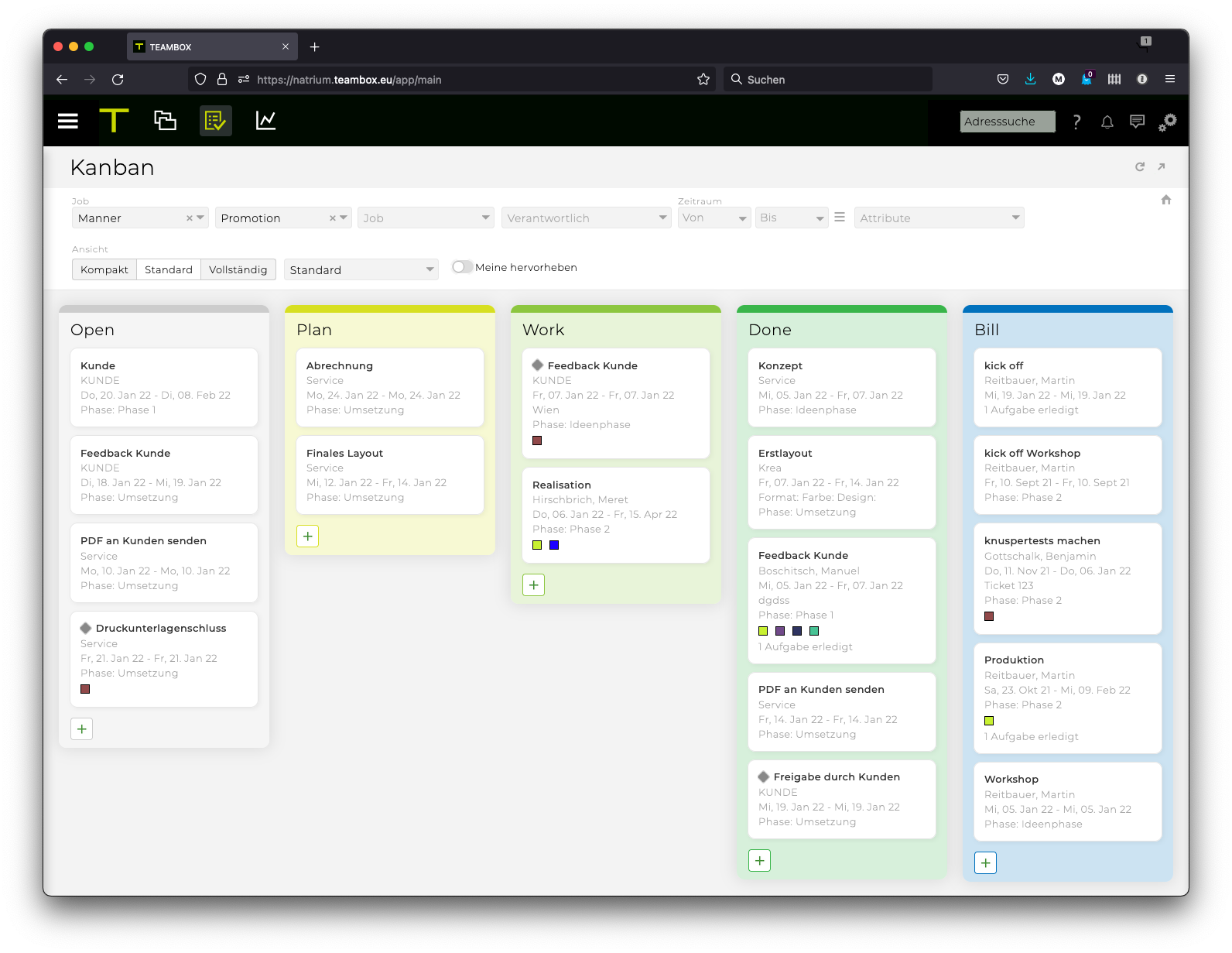Open the windows overview icon
The height and width of the screenshot is (953, 1232).
pyautogui.click(x=165, y=121)
